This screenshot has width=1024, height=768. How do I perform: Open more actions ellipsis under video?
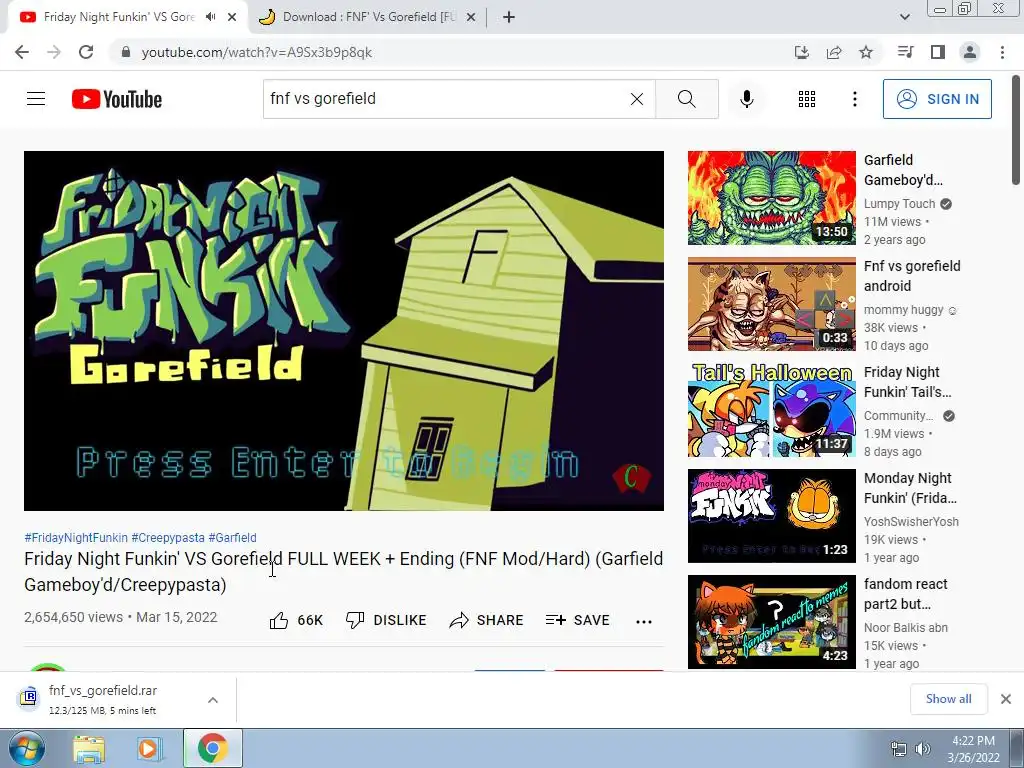tap(644, 621)
